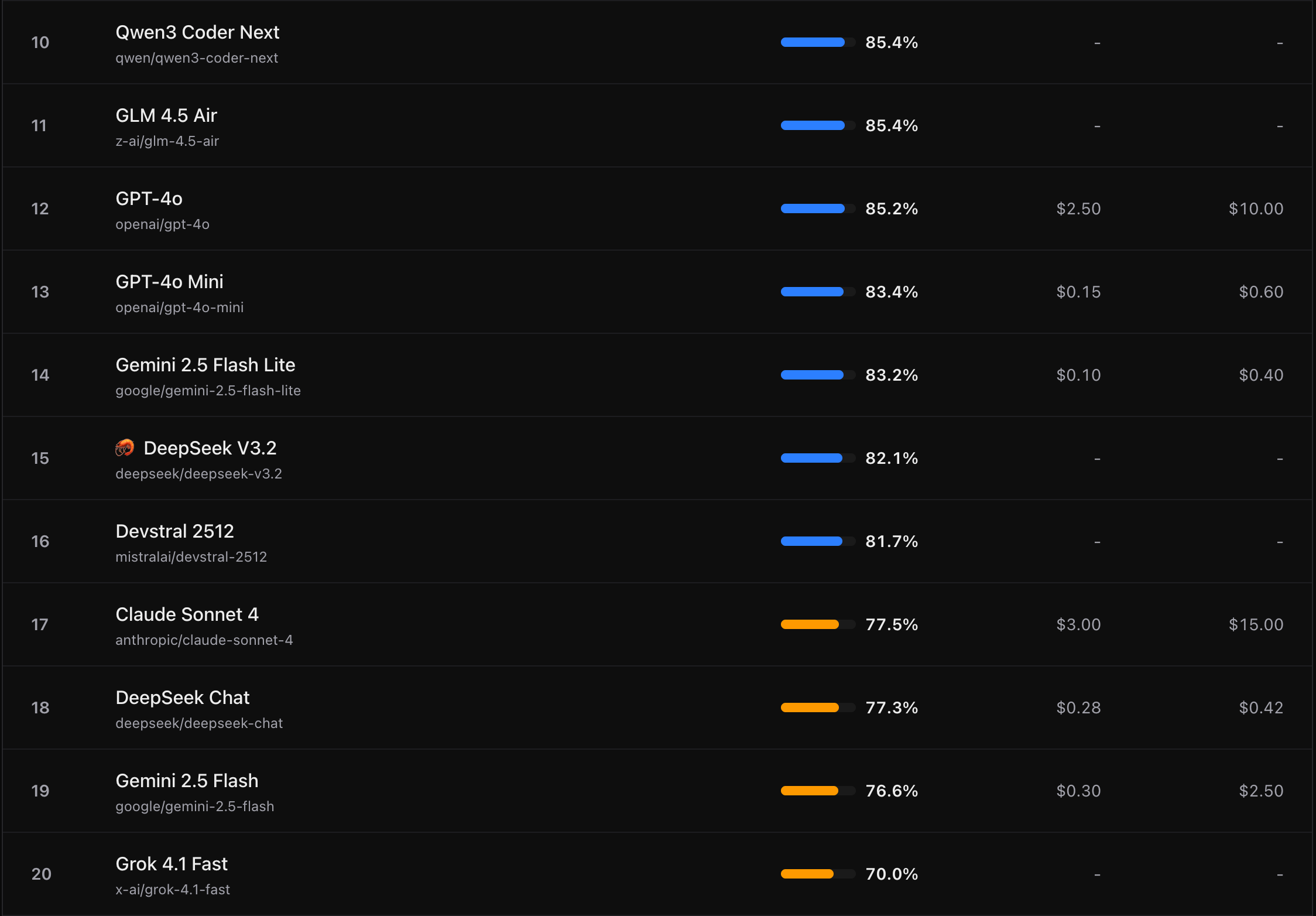
Task: Open the Qwen3 Coder Next model entry
Action: click(197, 33)
